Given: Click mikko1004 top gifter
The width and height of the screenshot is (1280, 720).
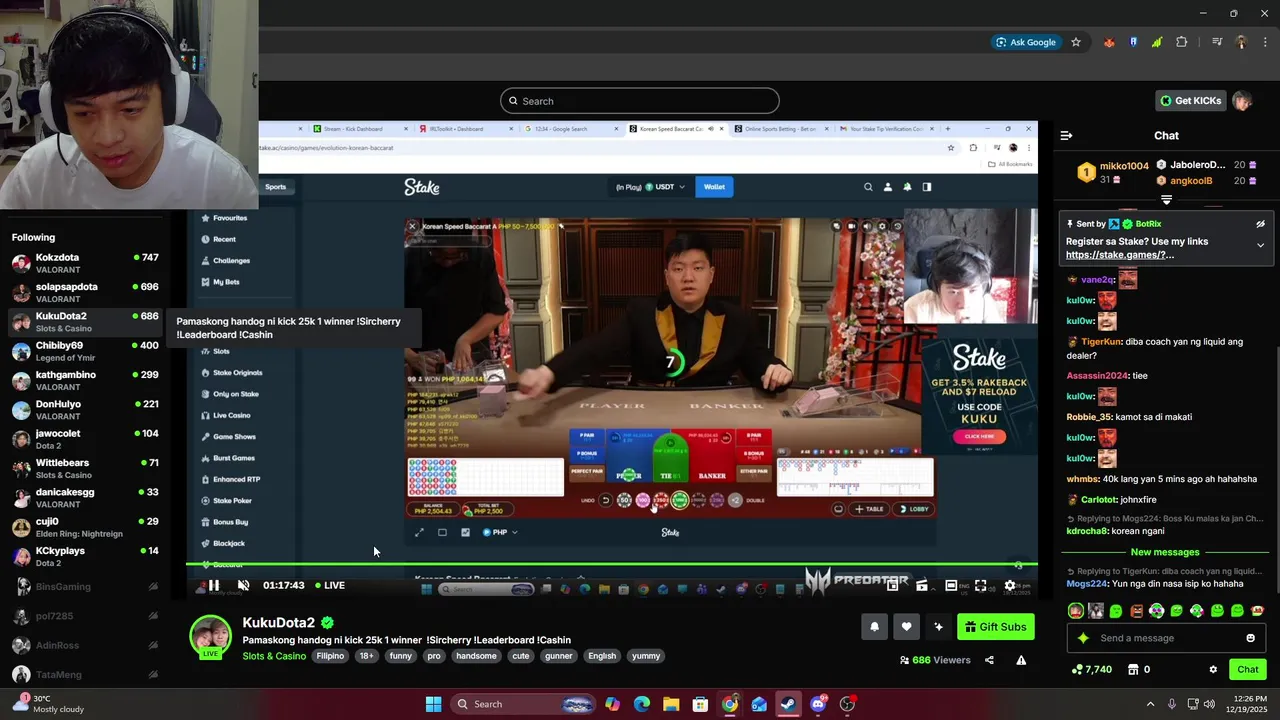Looking at the screenshot, I should (x=1124, y=166).
